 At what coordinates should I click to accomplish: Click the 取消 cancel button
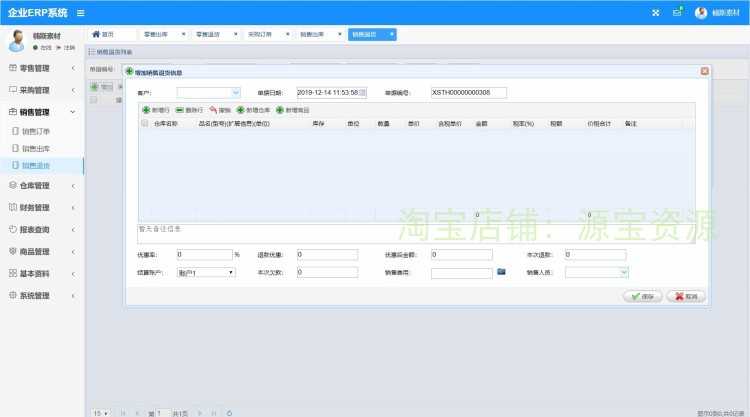(x=686, y=296)
